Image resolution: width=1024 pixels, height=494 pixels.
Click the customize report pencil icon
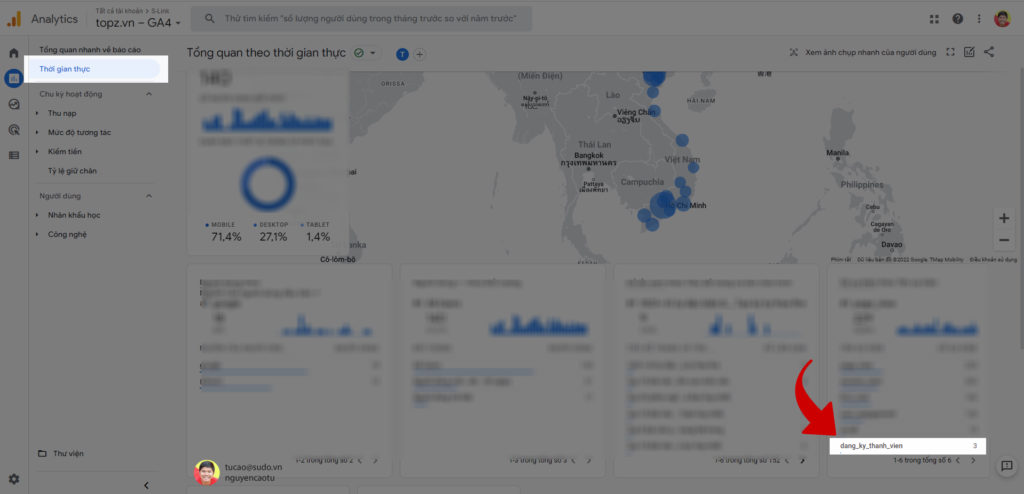pos(969,52)
